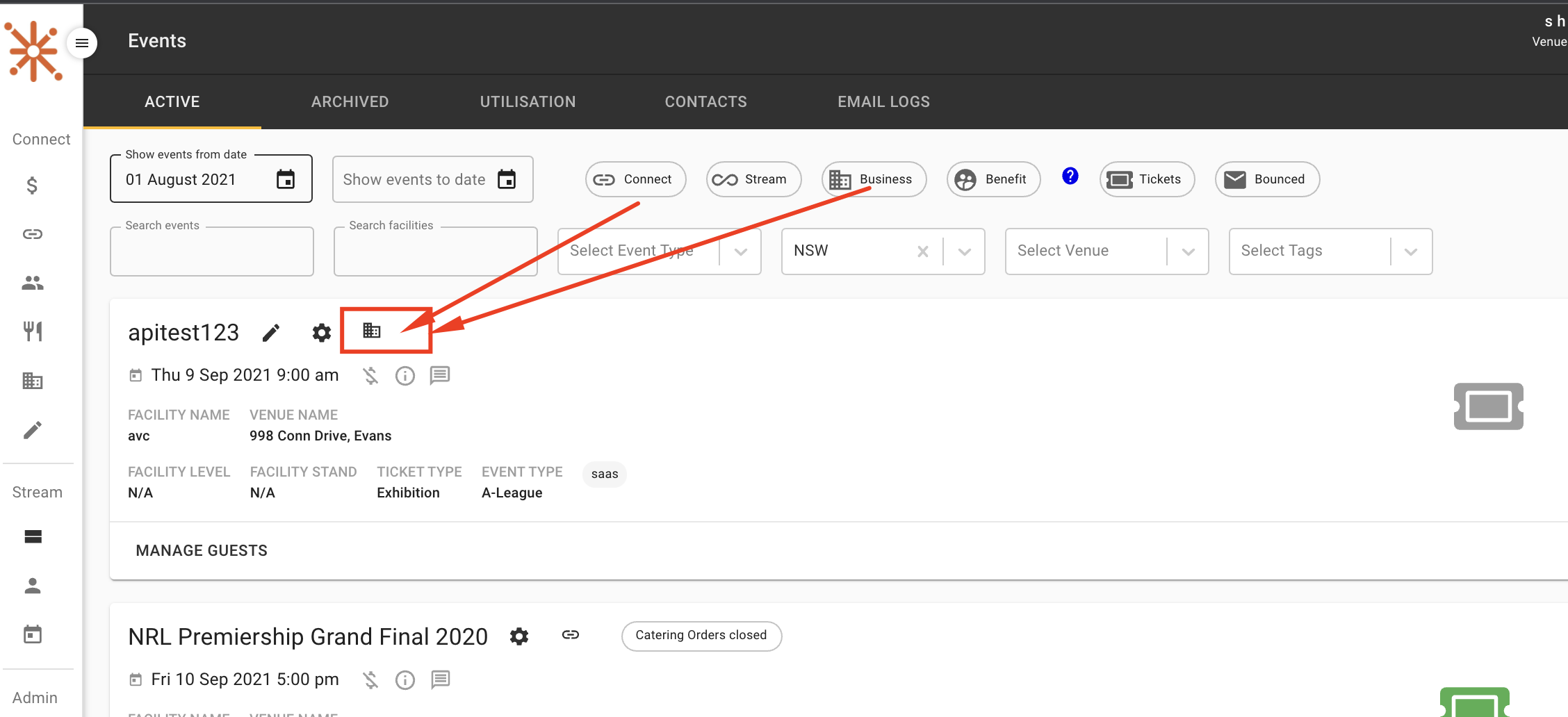Toggle the Stream filter chip
The height and width of the screenshot is (717, 1568).
753,179
